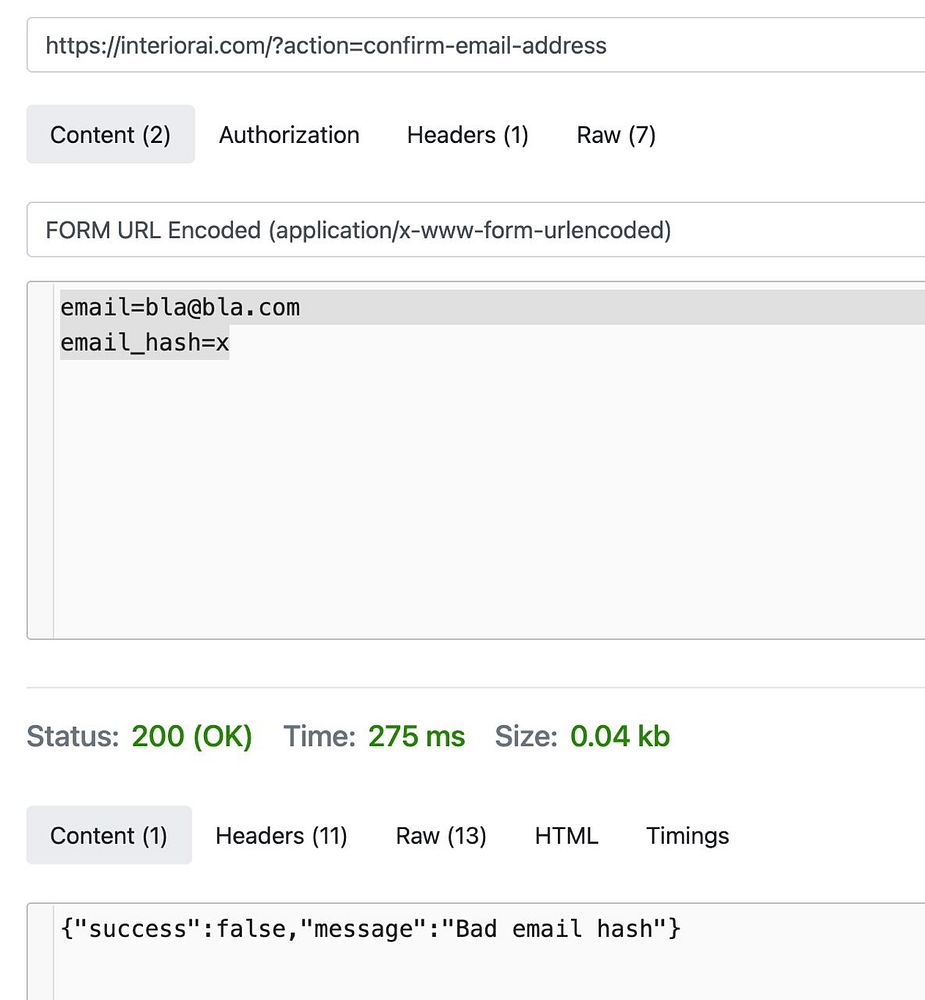Open the HTML response tab

tap(566, 836)
